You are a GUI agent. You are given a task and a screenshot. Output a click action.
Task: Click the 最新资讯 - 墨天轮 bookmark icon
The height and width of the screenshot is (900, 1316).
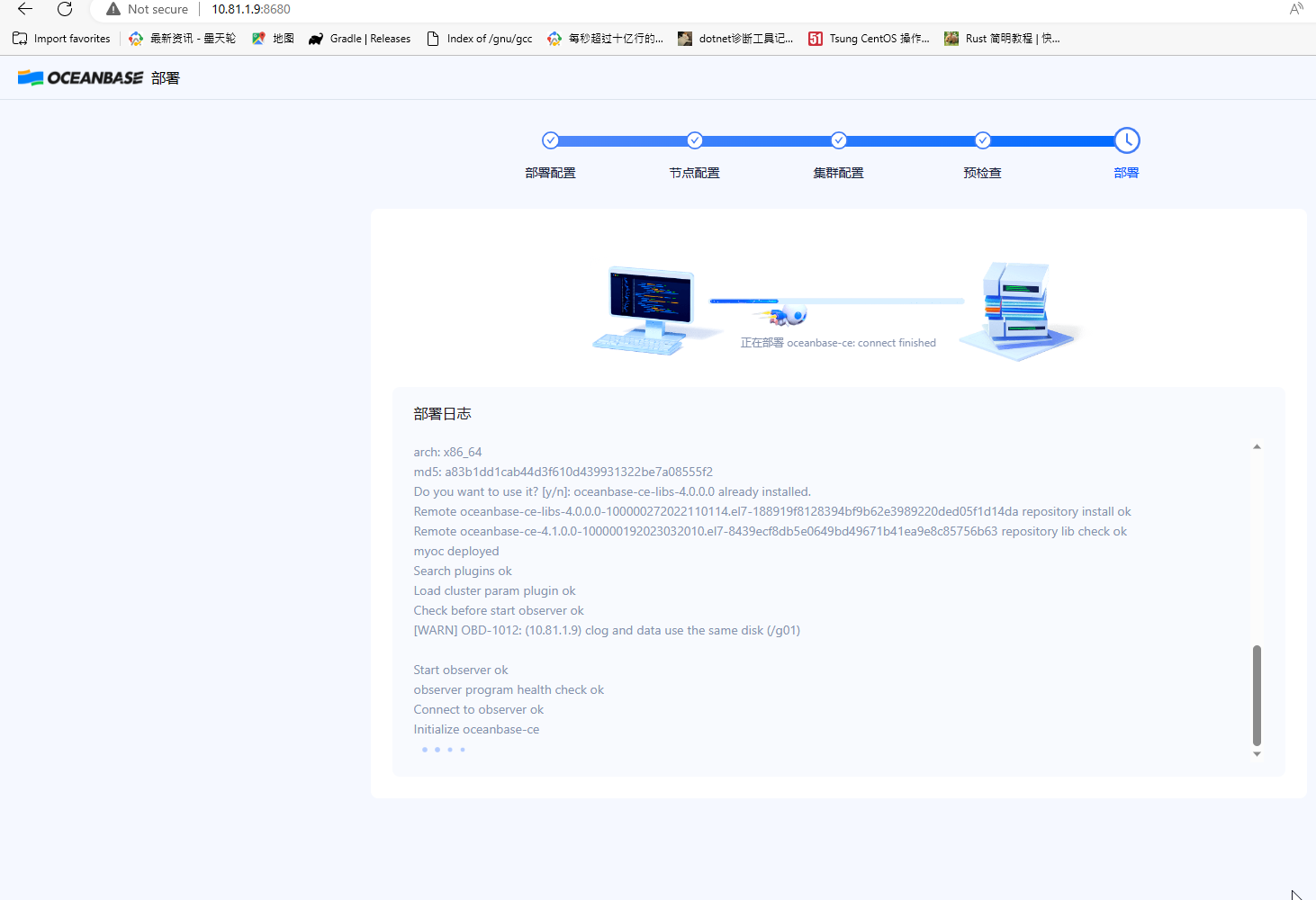[136, 39]
